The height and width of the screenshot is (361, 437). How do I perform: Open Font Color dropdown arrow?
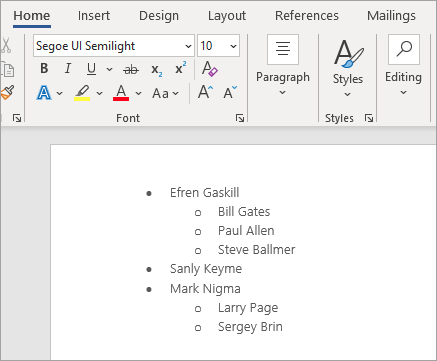138,93
